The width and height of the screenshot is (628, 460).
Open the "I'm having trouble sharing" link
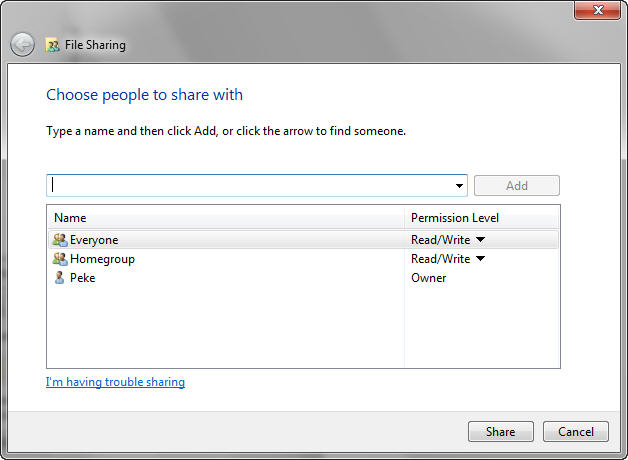(x=115, y=382)
